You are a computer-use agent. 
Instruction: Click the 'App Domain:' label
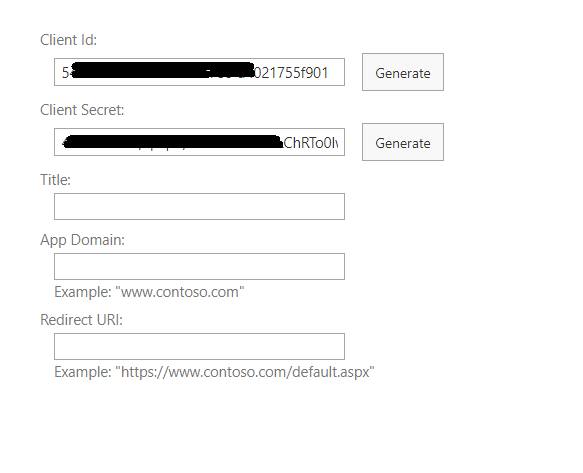point(83,240)
